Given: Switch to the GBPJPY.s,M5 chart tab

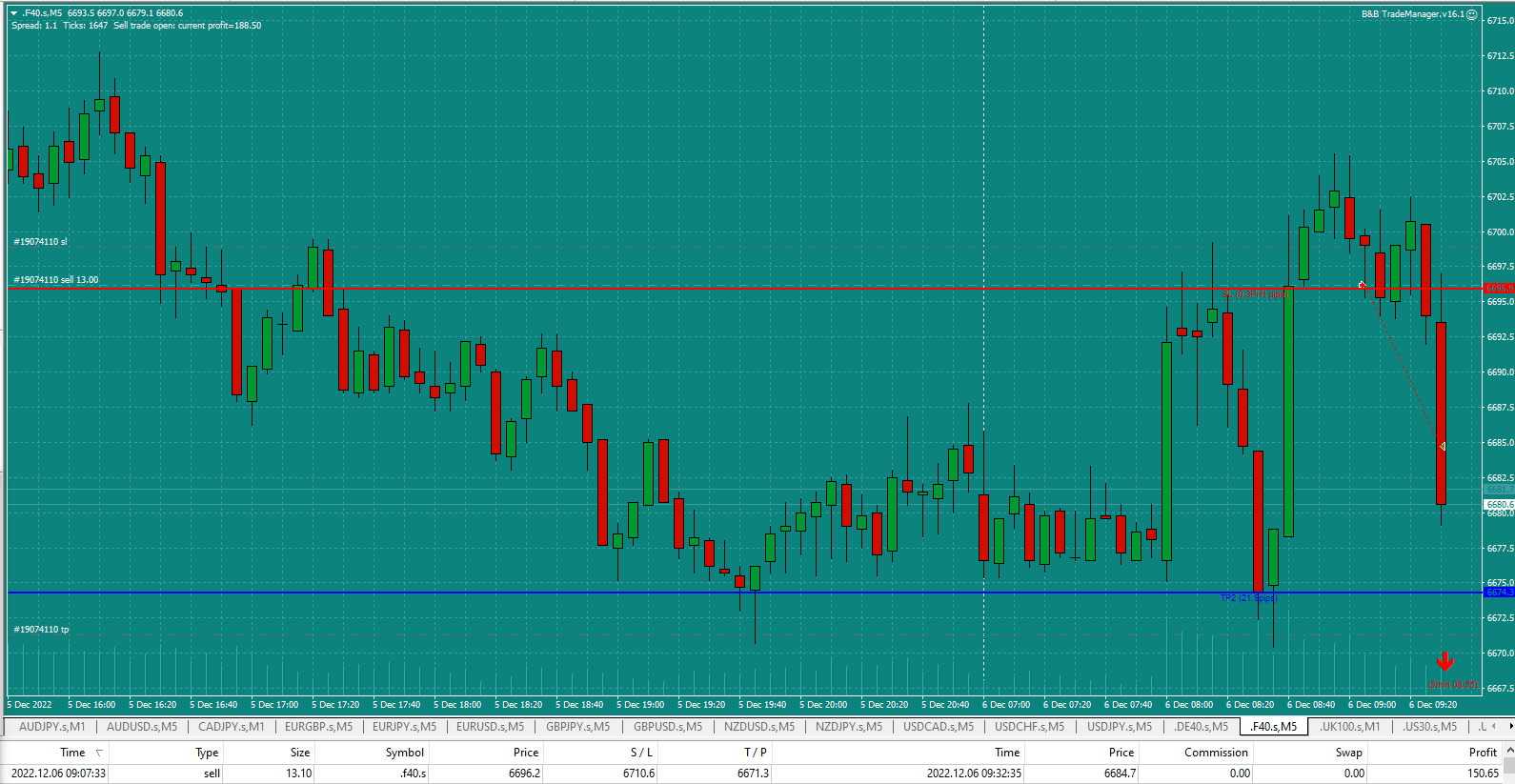Looking at the screenshot, I should pos(577,727).
